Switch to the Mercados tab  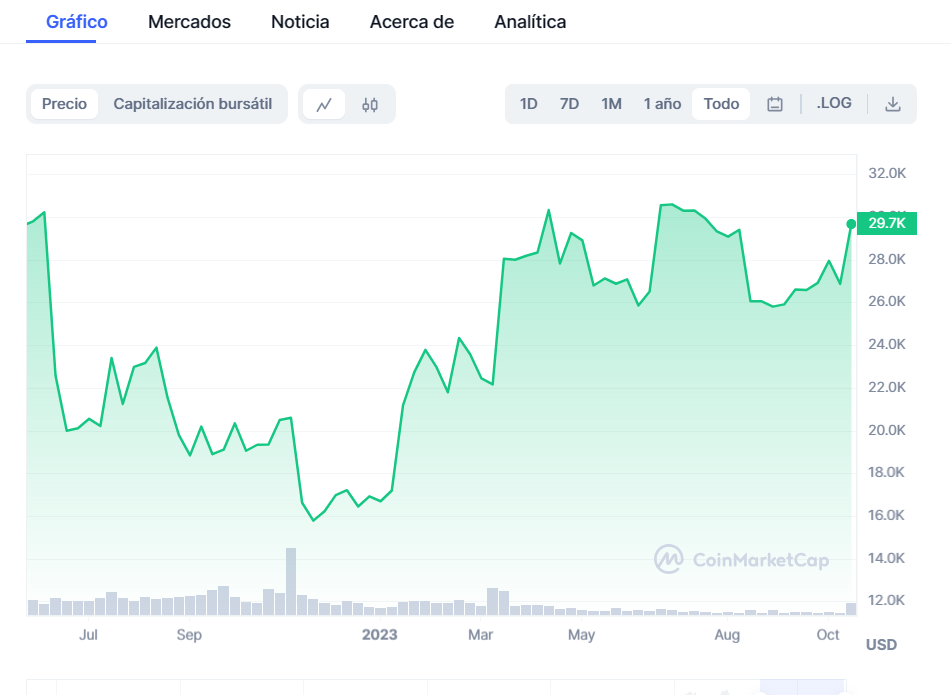[189, 22]
